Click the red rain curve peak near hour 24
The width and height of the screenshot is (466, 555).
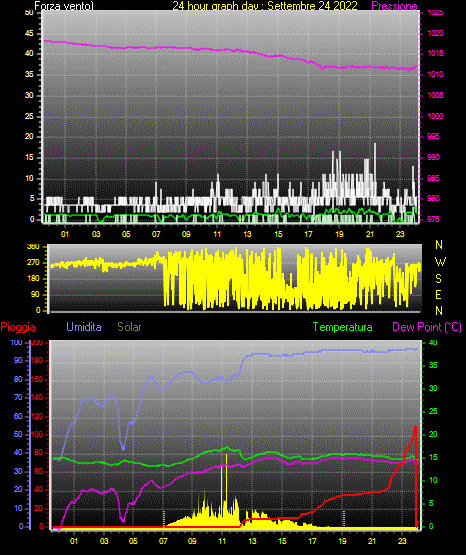pyautogui.click(x=415, y=427)
